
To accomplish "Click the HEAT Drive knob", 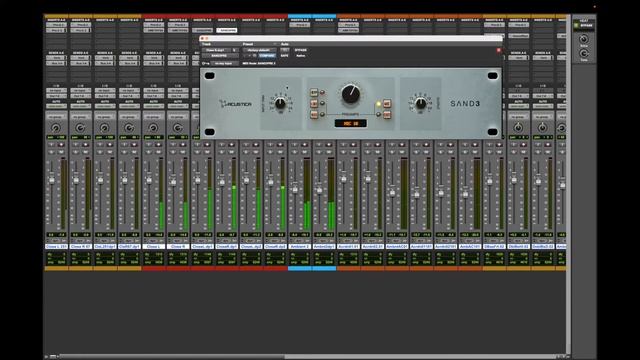I will point(584,39).
